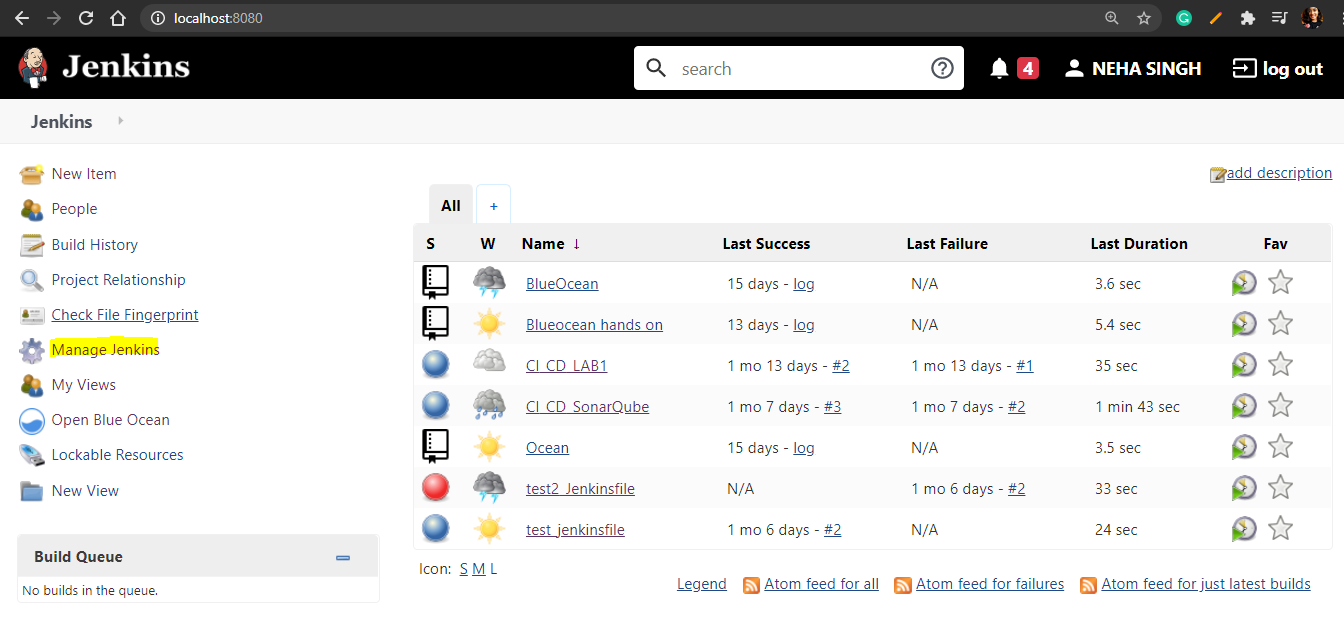
Task: Open Blue Ocean from the sidebar
Action: click(108, 419)
